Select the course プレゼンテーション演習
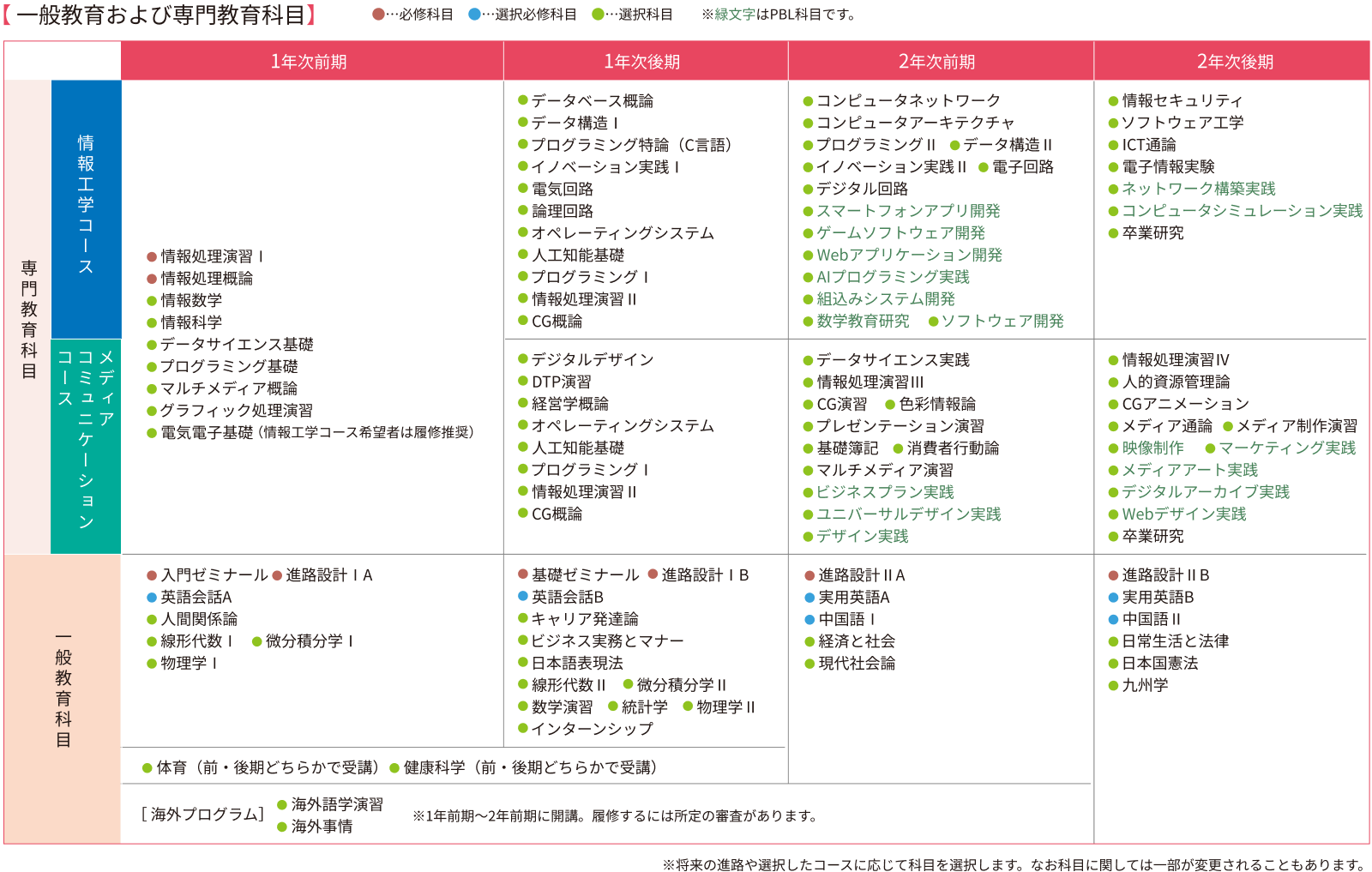The image size is (1372, 872). click(x=894, y=426)
